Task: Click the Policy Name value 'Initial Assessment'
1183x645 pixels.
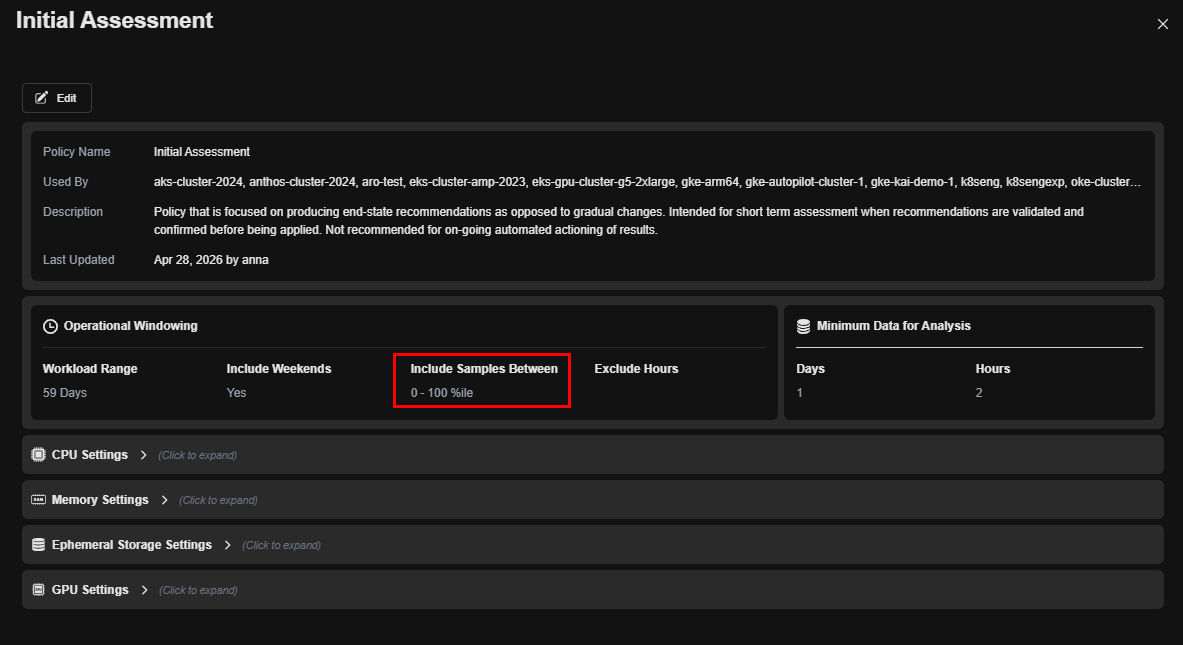Action: tap(201, 152)
